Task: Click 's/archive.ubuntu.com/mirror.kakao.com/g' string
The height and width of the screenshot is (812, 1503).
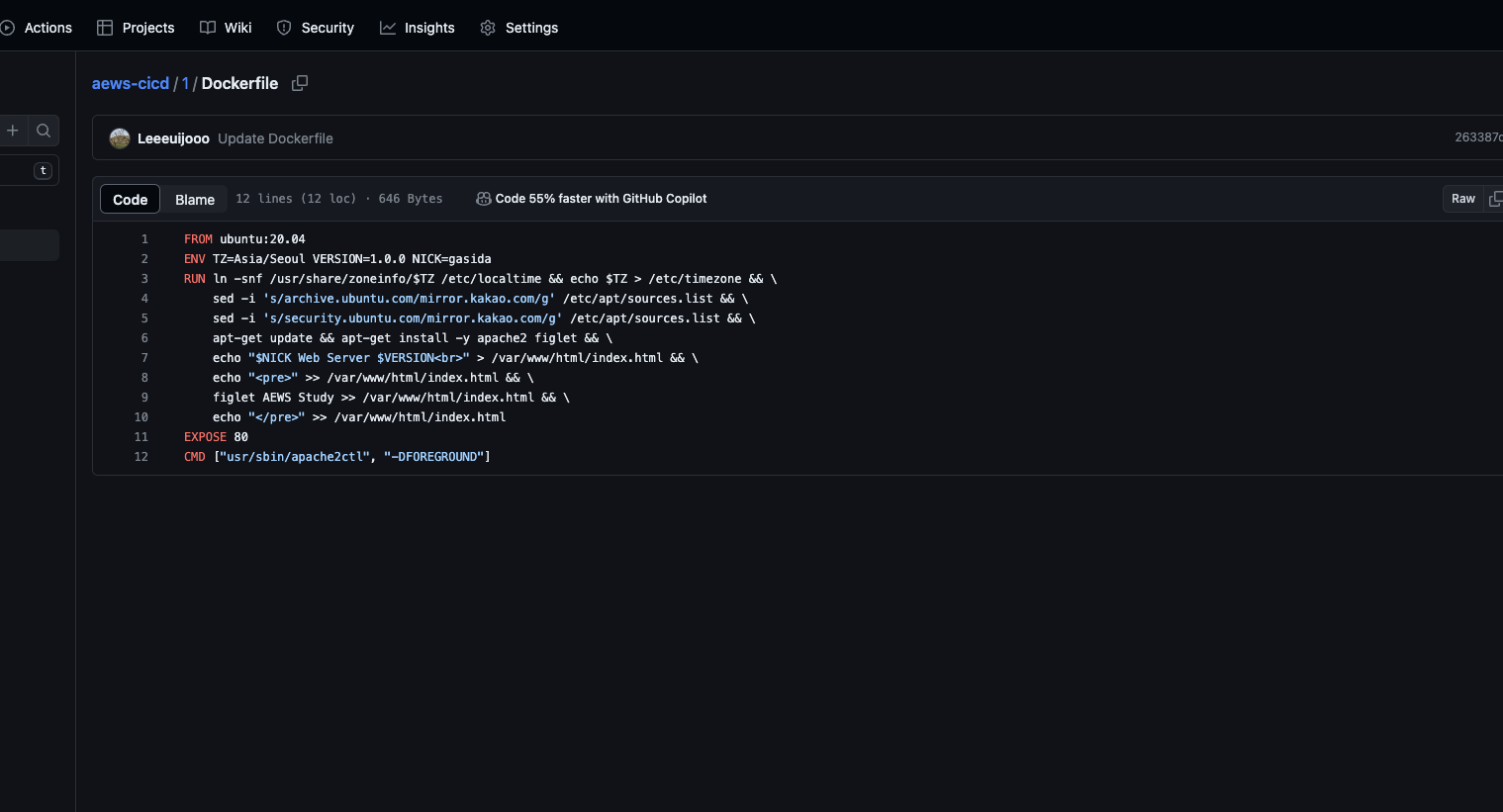Action: coord(410,299)
